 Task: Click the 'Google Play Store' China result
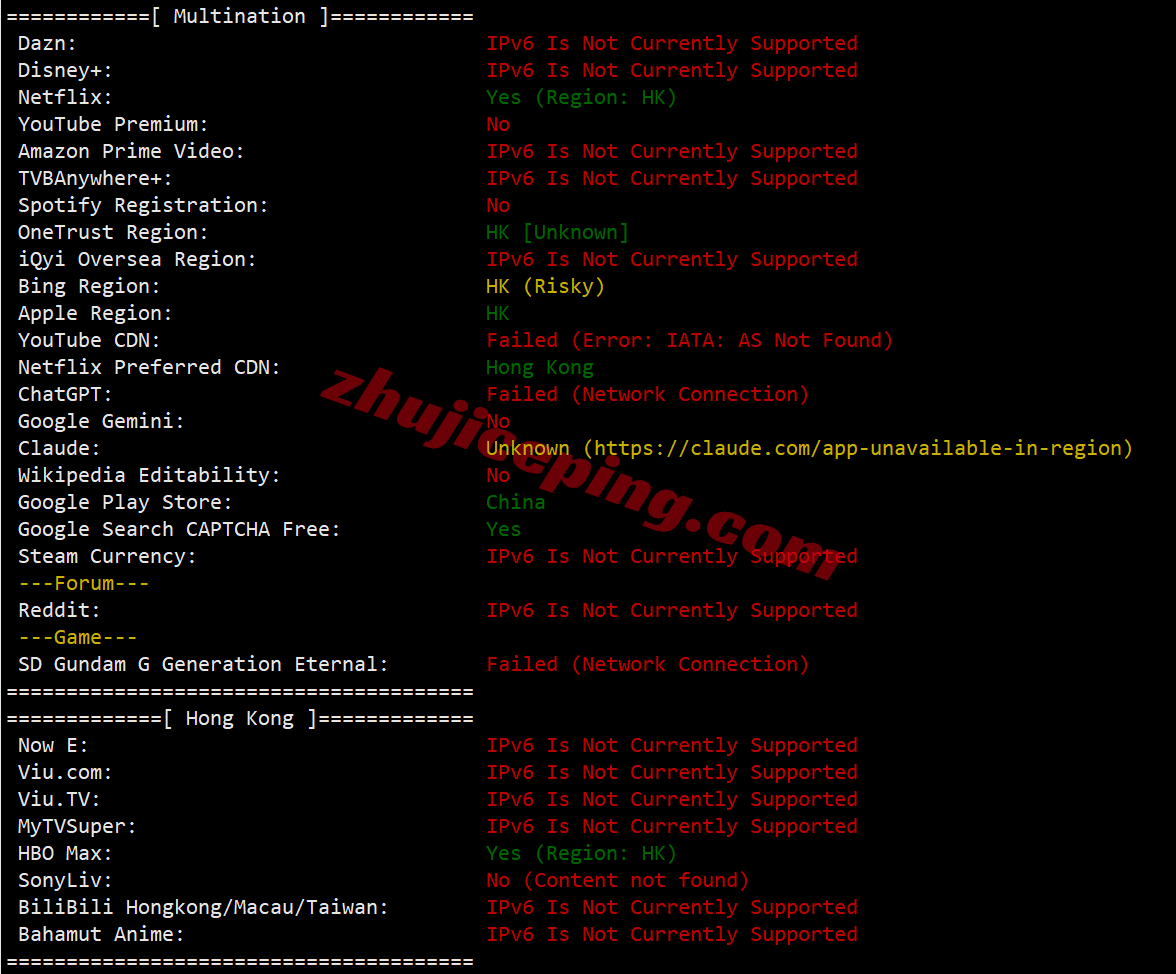coord(515,502)
